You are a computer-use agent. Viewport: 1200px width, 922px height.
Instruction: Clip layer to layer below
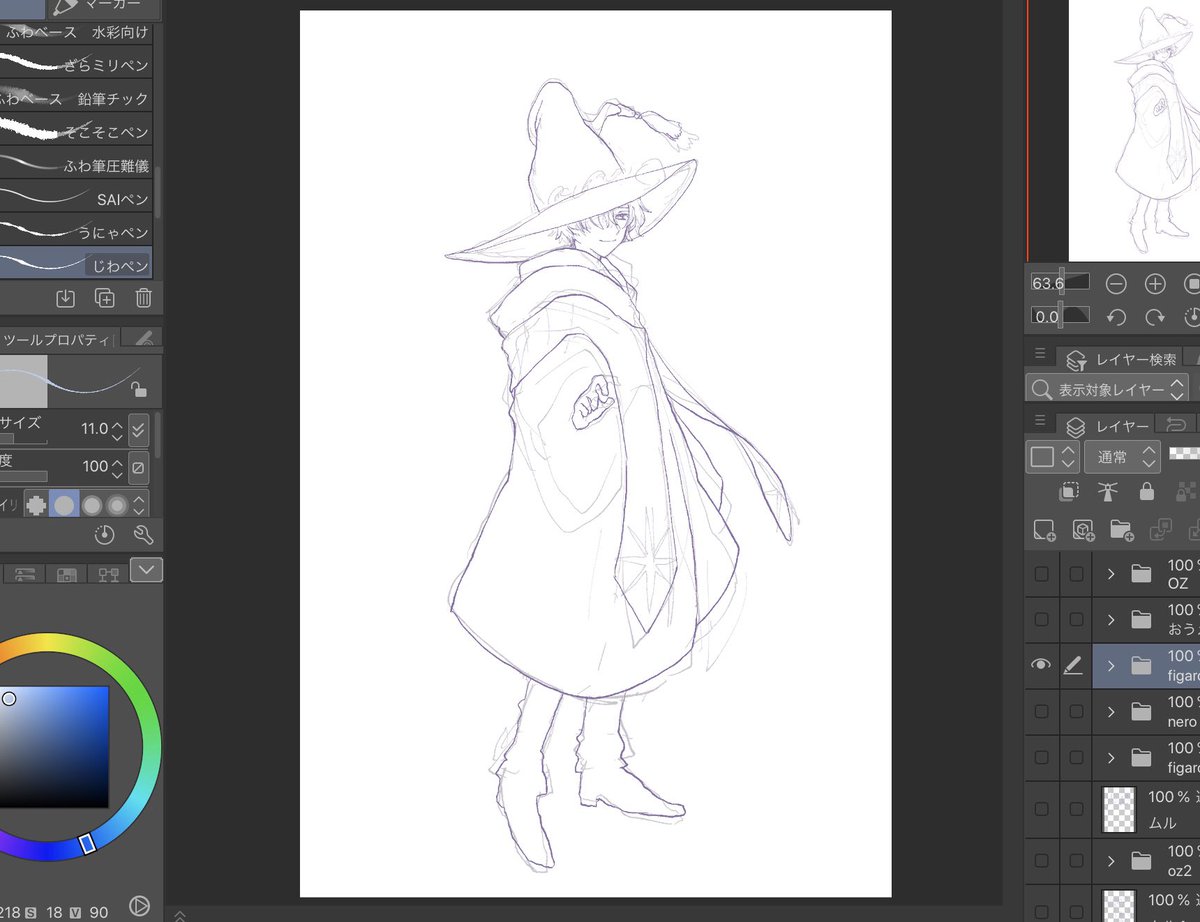tap(1070, 492)
